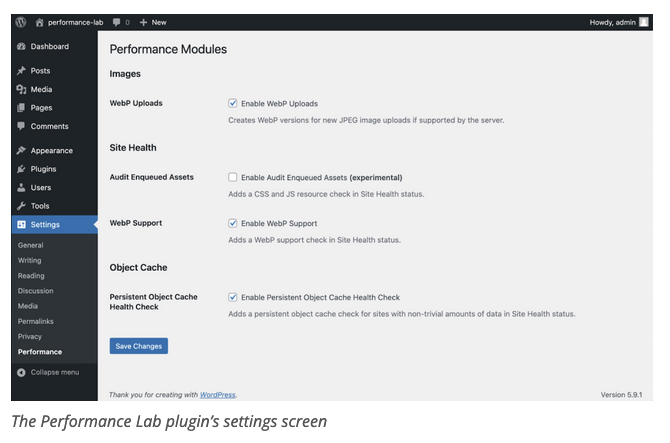
Task: Open the WordPress logo menu
Action: [21, 22]
